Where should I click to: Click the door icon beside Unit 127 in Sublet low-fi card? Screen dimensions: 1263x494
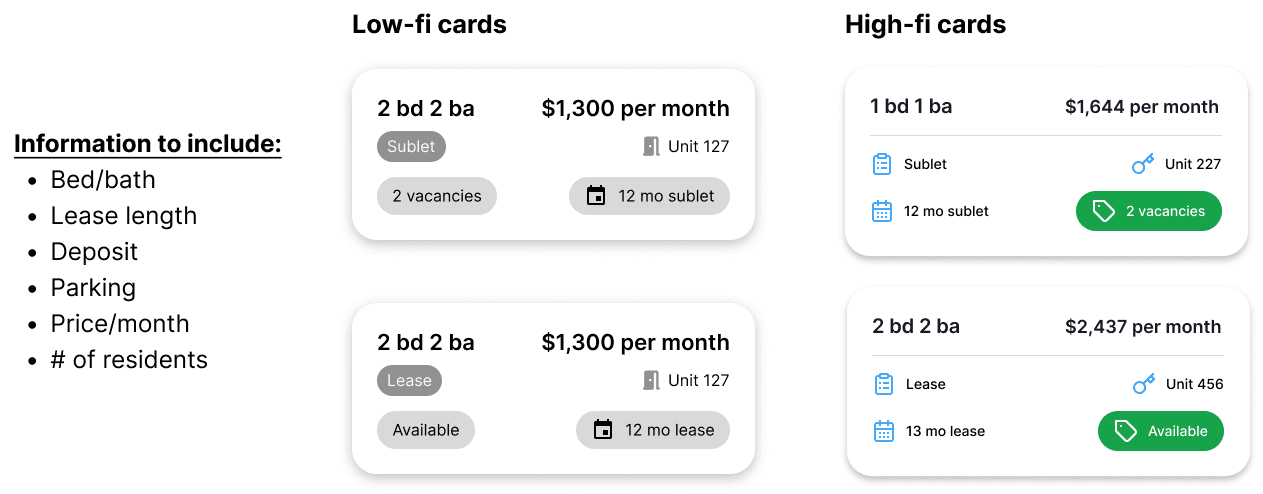tap(651, 147)
